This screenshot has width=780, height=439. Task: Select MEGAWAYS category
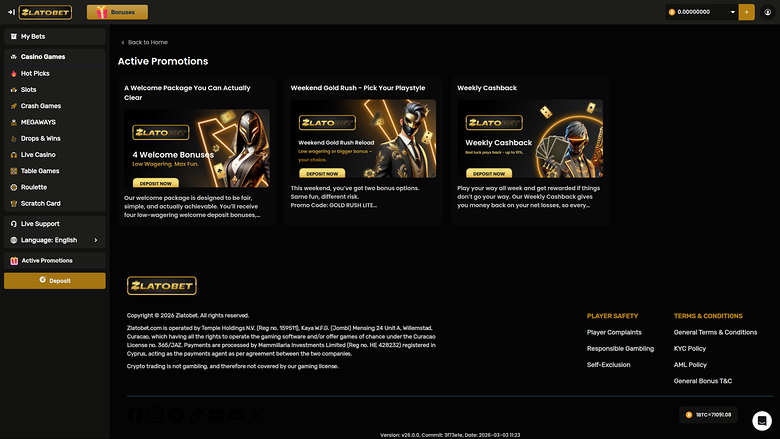click(x=55, y=122)
